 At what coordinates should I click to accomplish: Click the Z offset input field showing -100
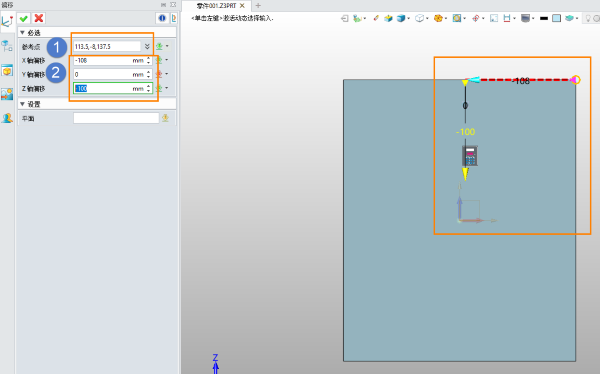[x=113, y=88]
